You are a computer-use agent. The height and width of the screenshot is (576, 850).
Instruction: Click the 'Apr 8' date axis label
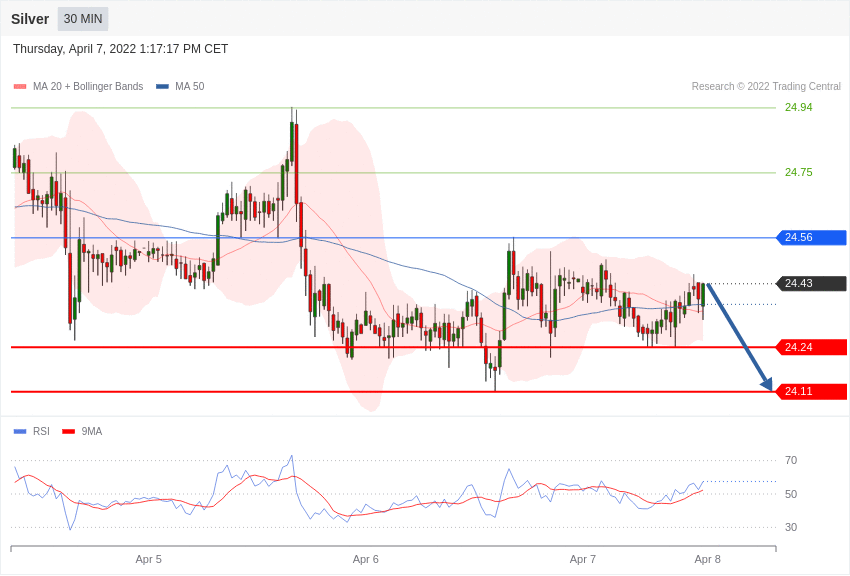point(707,559)
